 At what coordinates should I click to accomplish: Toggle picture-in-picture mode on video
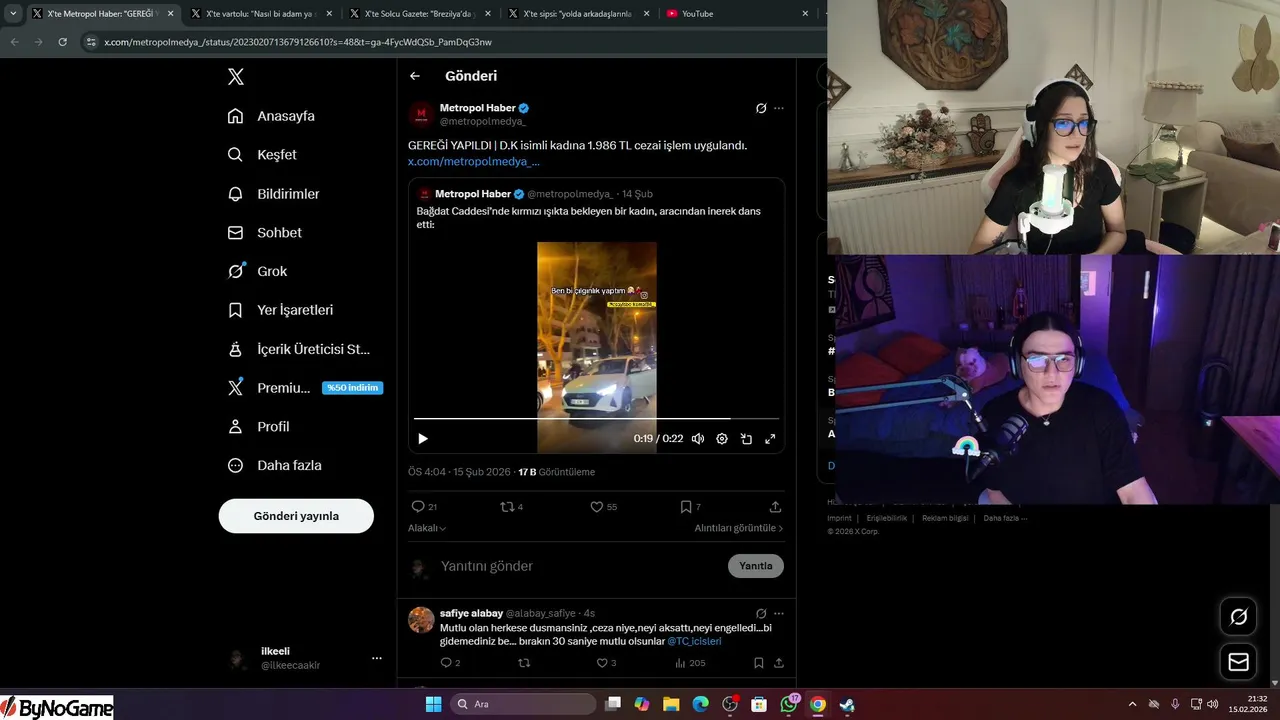click(746, 438)
